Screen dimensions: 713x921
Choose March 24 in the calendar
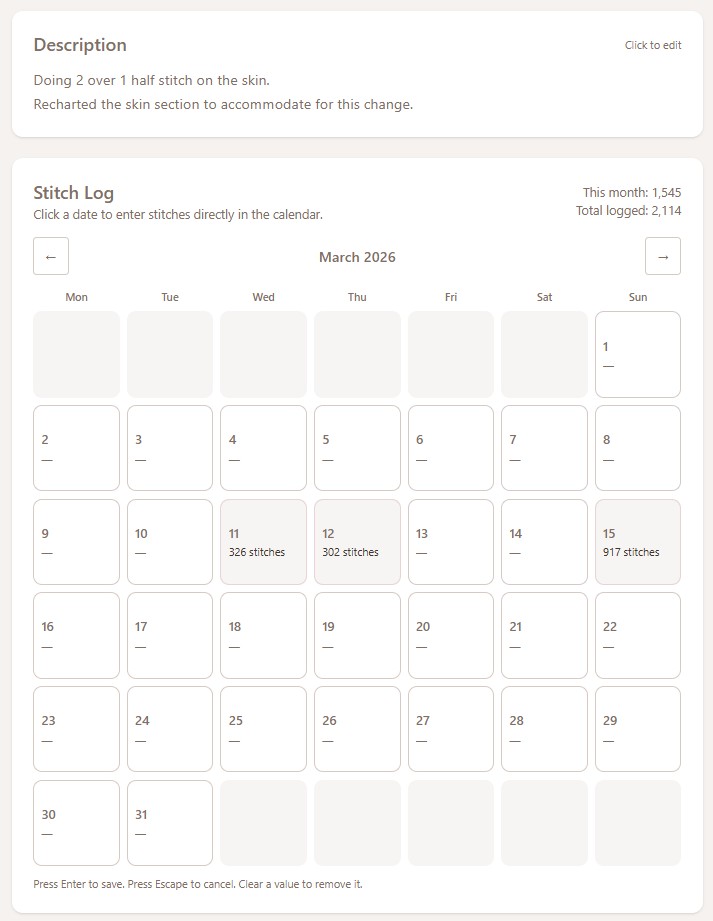(170, 729)
